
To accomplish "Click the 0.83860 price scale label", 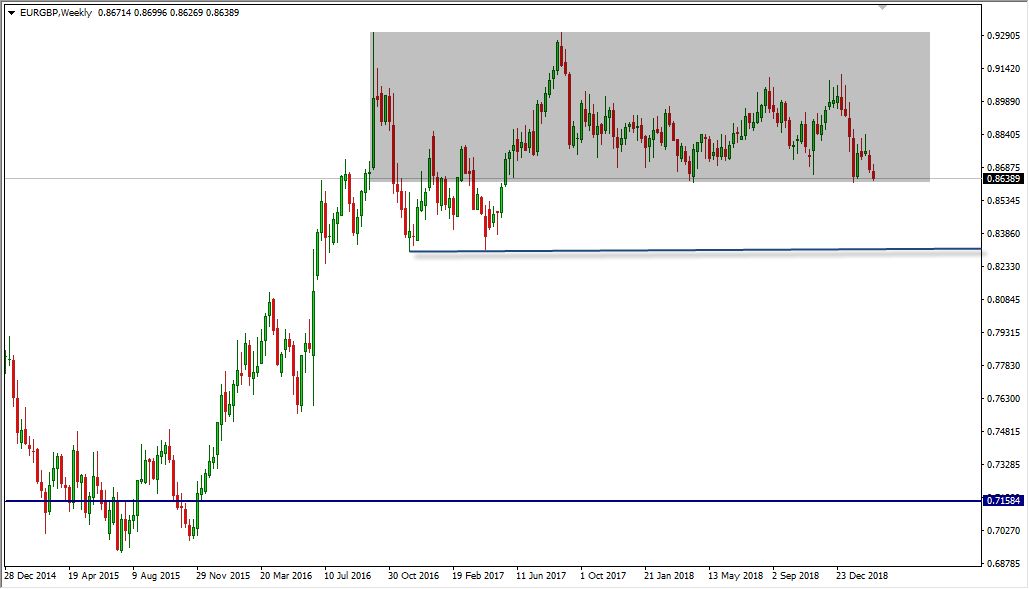I will pos(1003,234).
